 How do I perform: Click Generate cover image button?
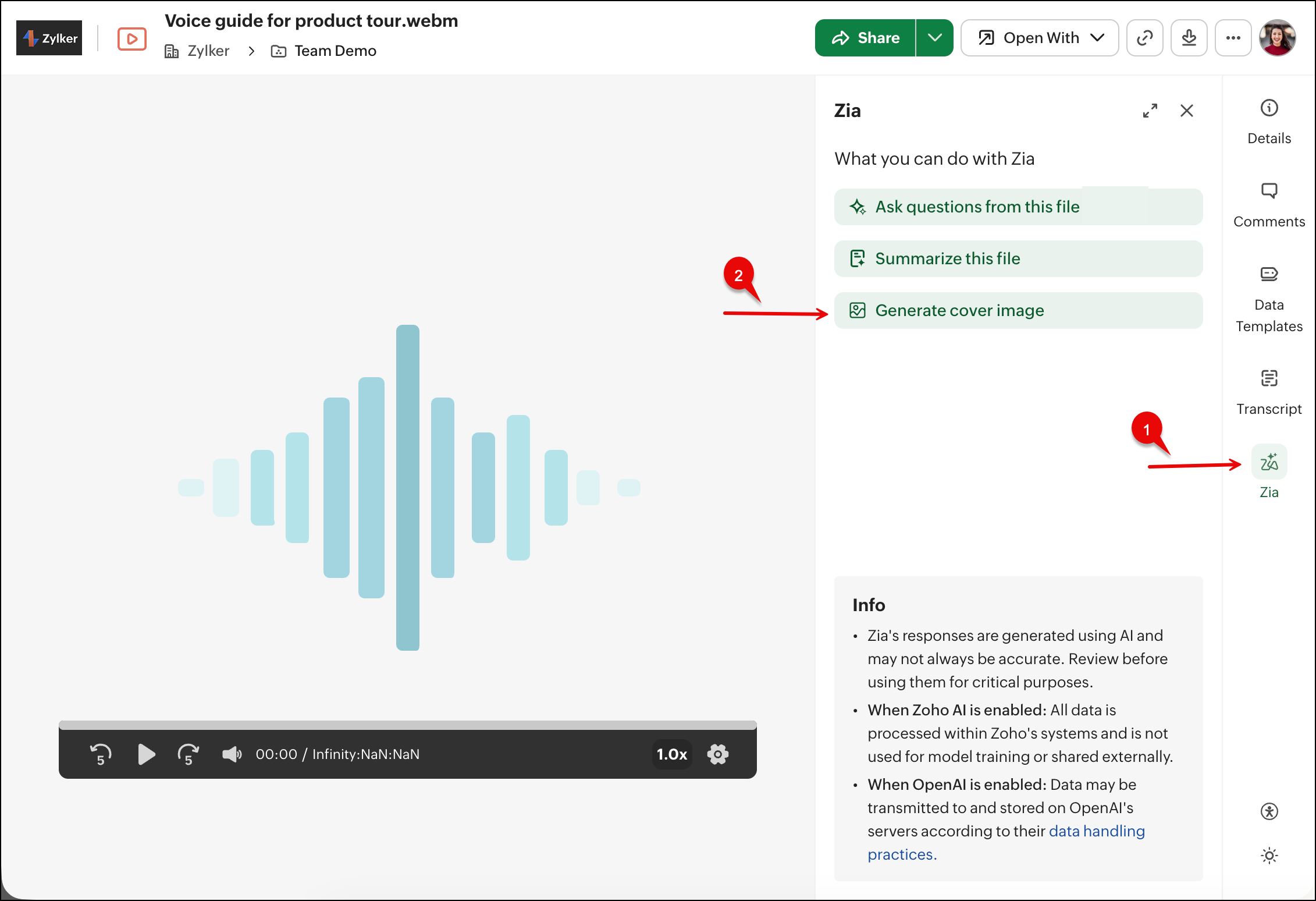click(x=1018, y=310)
